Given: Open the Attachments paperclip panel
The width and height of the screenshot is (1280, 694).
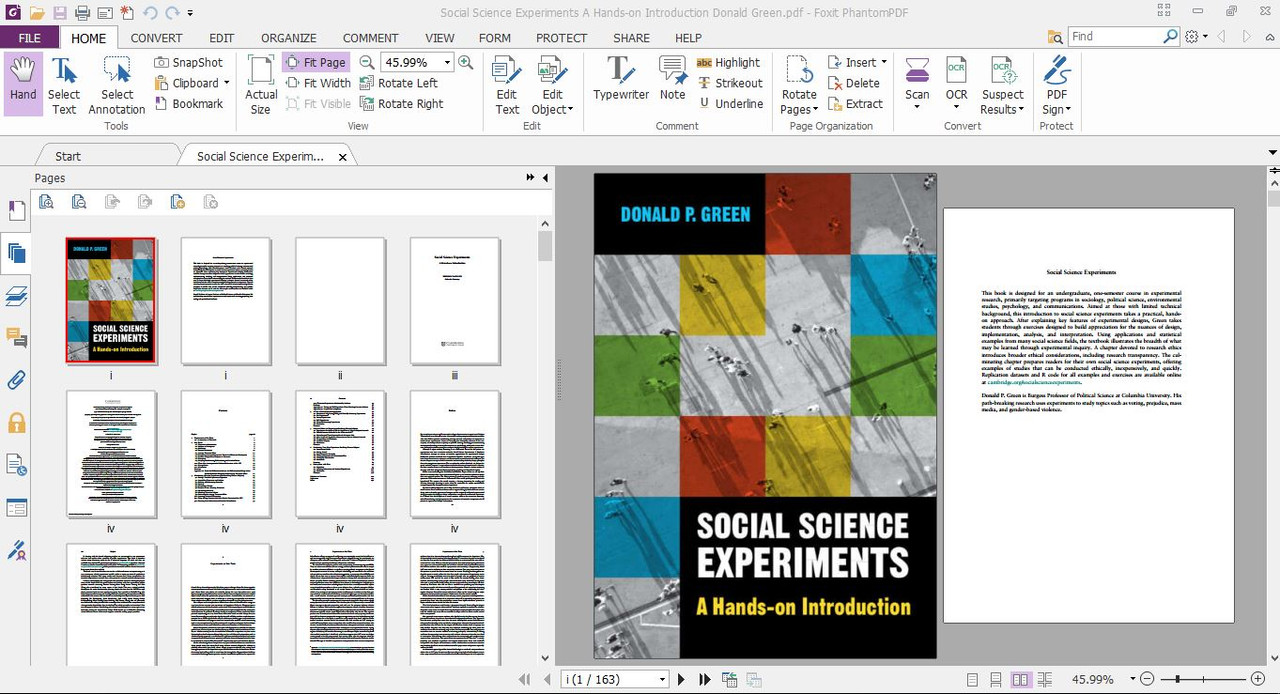Looking at the screenshot, I should [17, 380].
